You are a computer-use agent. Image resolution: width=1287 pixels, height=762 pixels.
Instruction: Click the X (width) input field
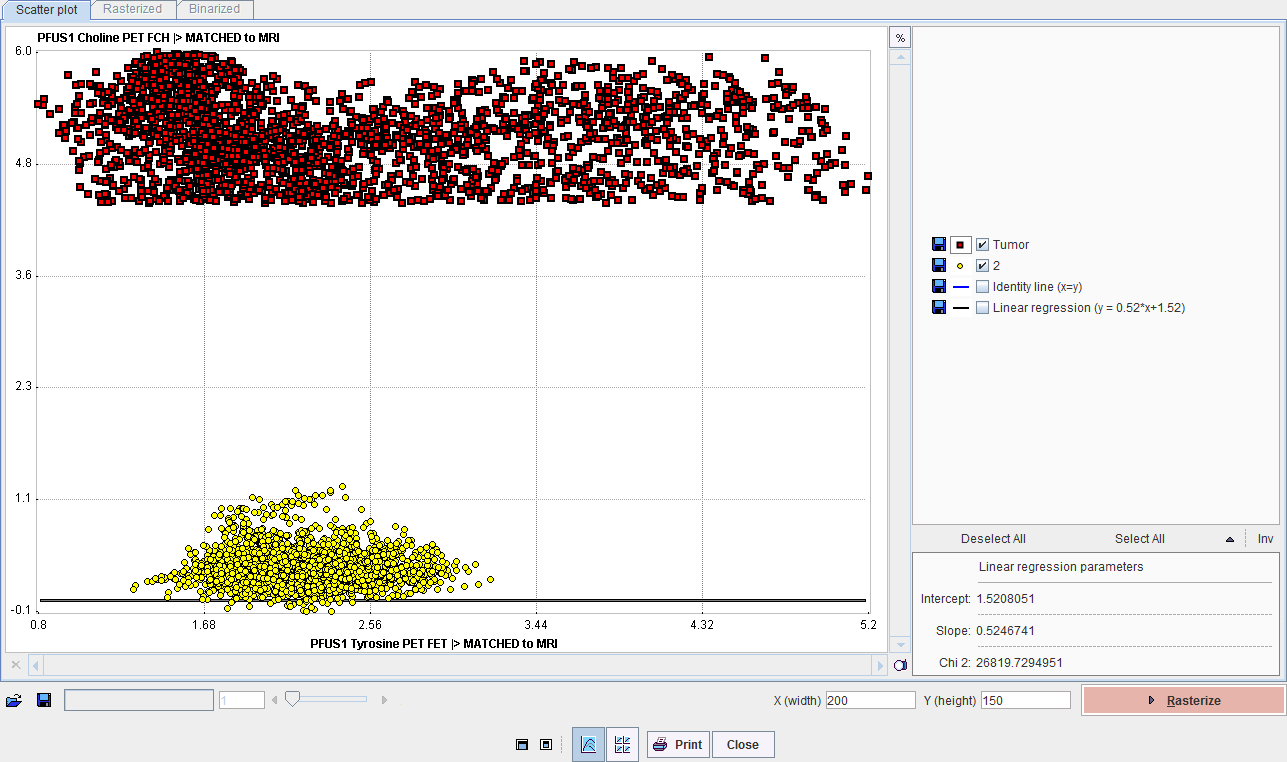(870, 700)
